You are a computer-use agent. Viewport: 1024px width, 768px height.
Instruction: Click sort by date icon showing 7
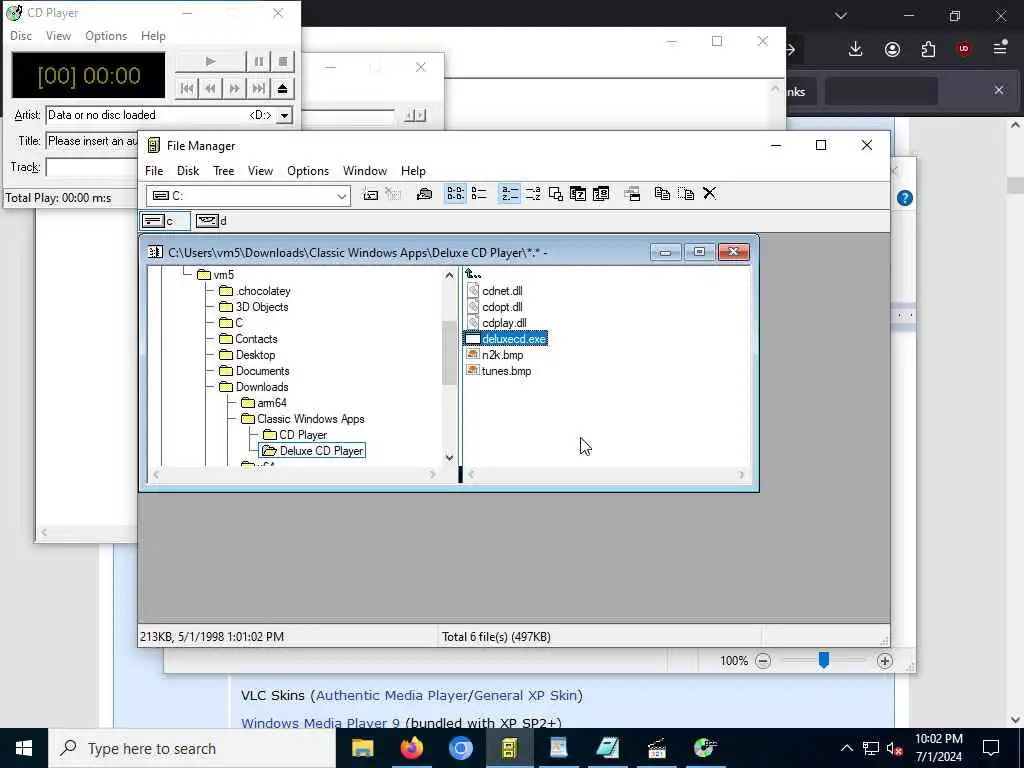click(578, 194)
